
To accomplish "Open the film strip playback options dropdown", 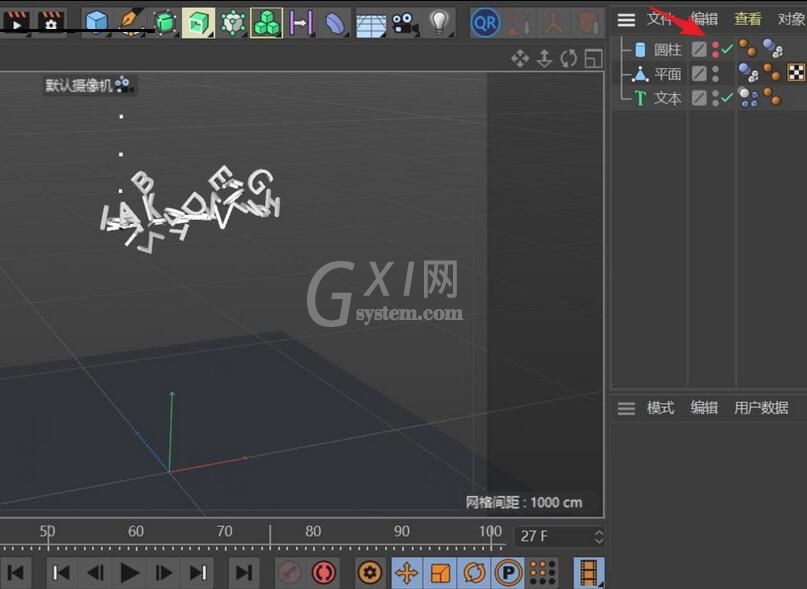I will (x=589, y=573).
